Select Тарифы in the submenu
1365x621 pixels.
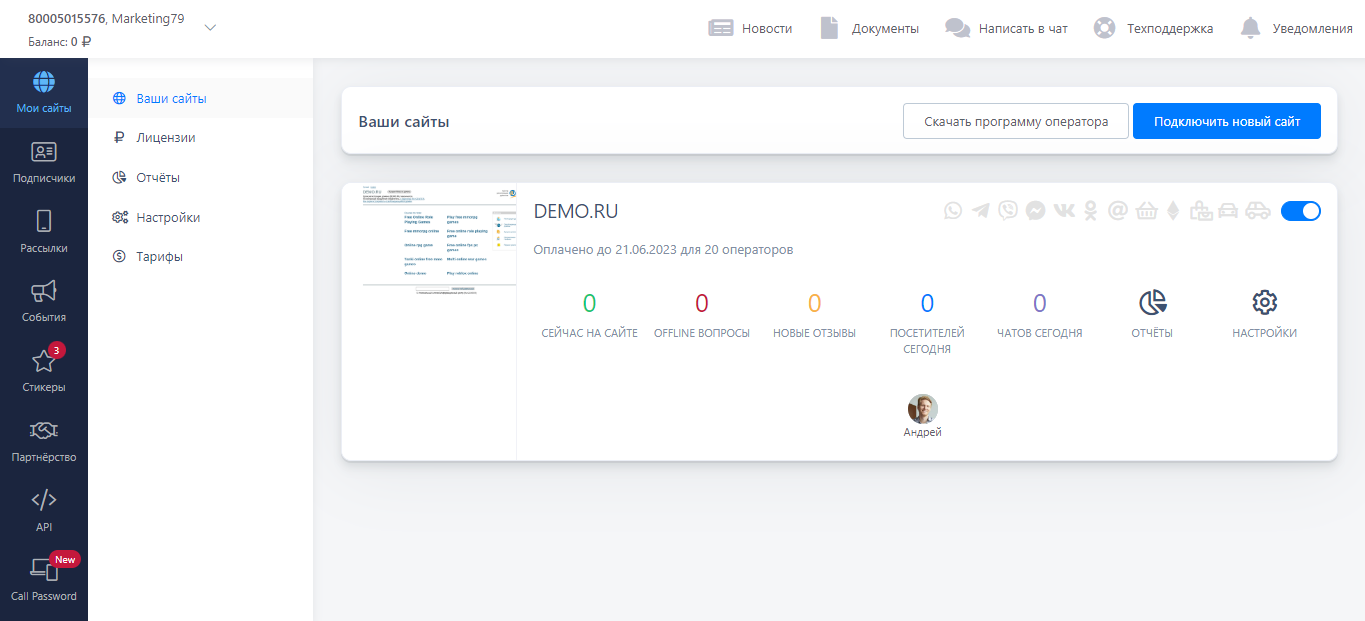[159, 257]
